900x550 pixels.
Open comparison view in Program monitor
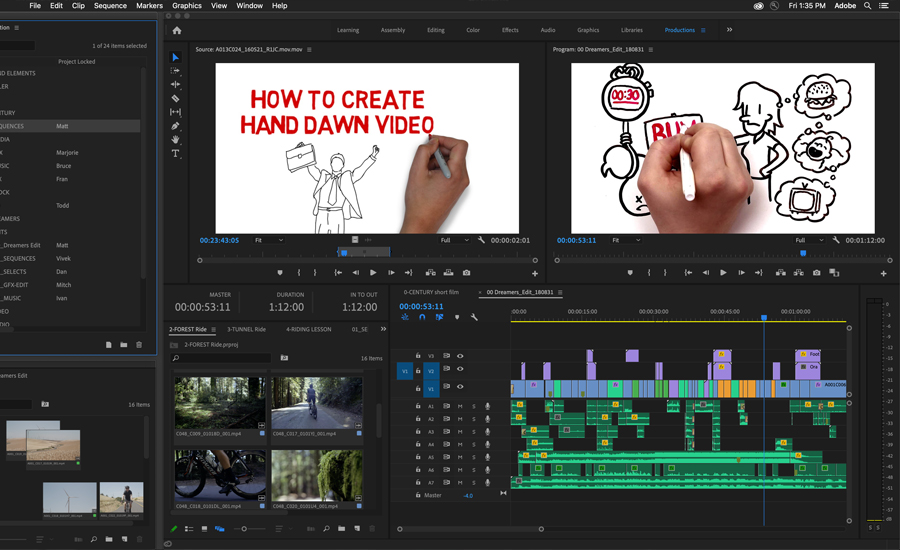(x=834, y=273)
